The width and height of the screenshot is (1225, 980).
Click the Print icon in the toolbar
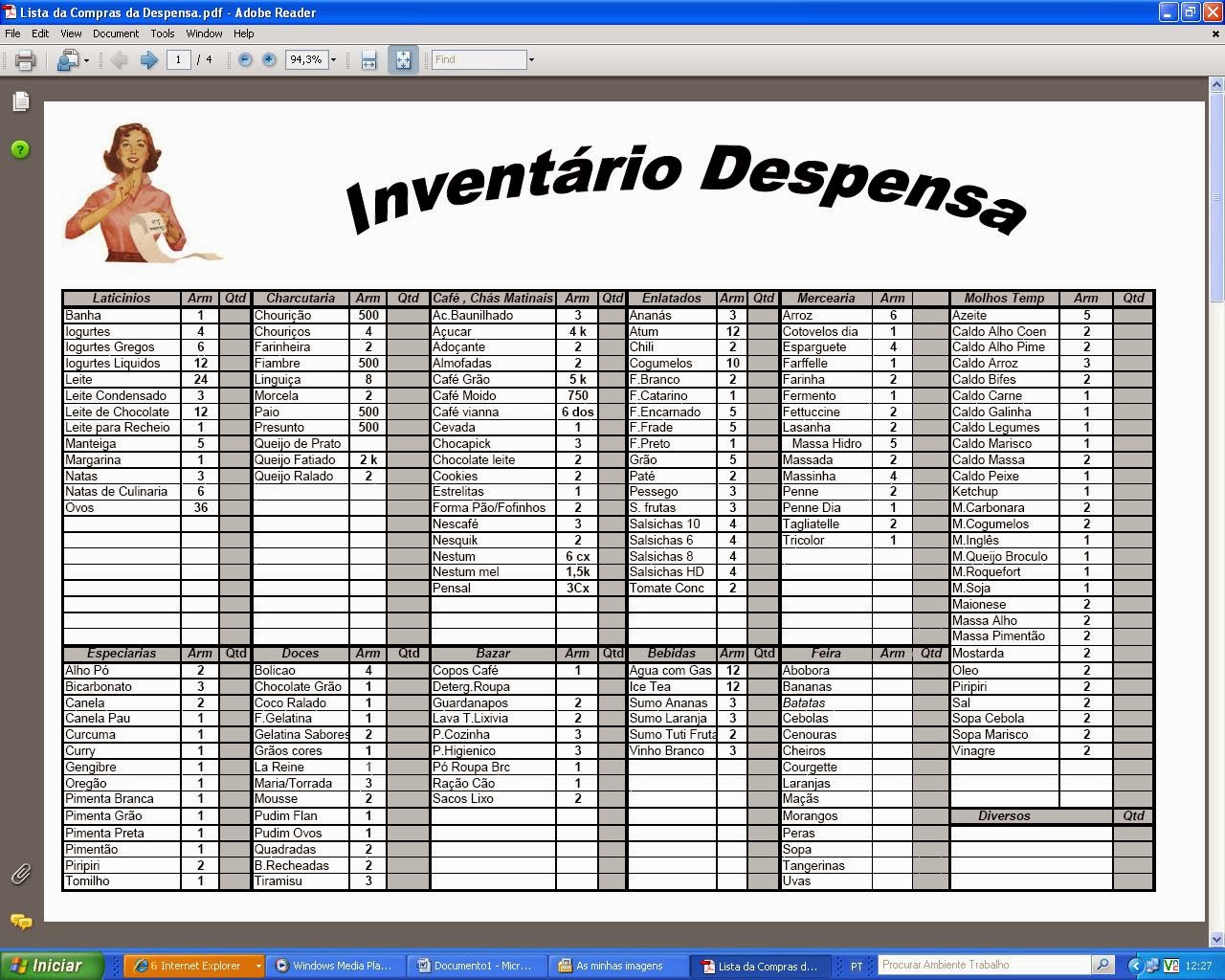coord(26,60)
